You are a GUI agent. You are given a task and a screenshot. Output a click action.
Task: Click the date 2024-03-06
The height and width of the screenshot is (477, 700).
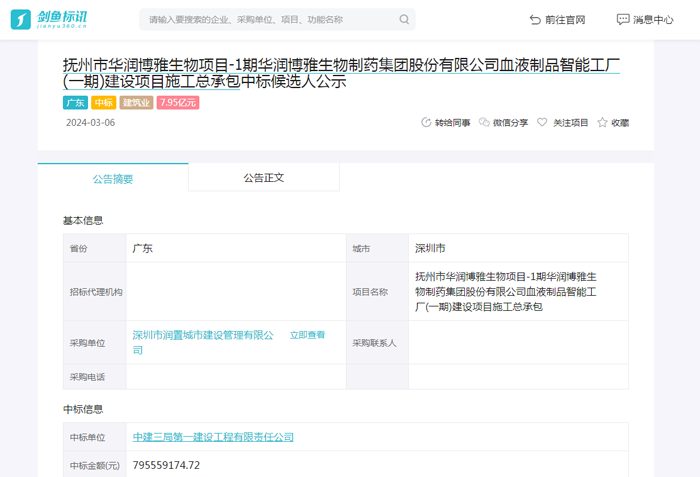click(x=91, y=122)
